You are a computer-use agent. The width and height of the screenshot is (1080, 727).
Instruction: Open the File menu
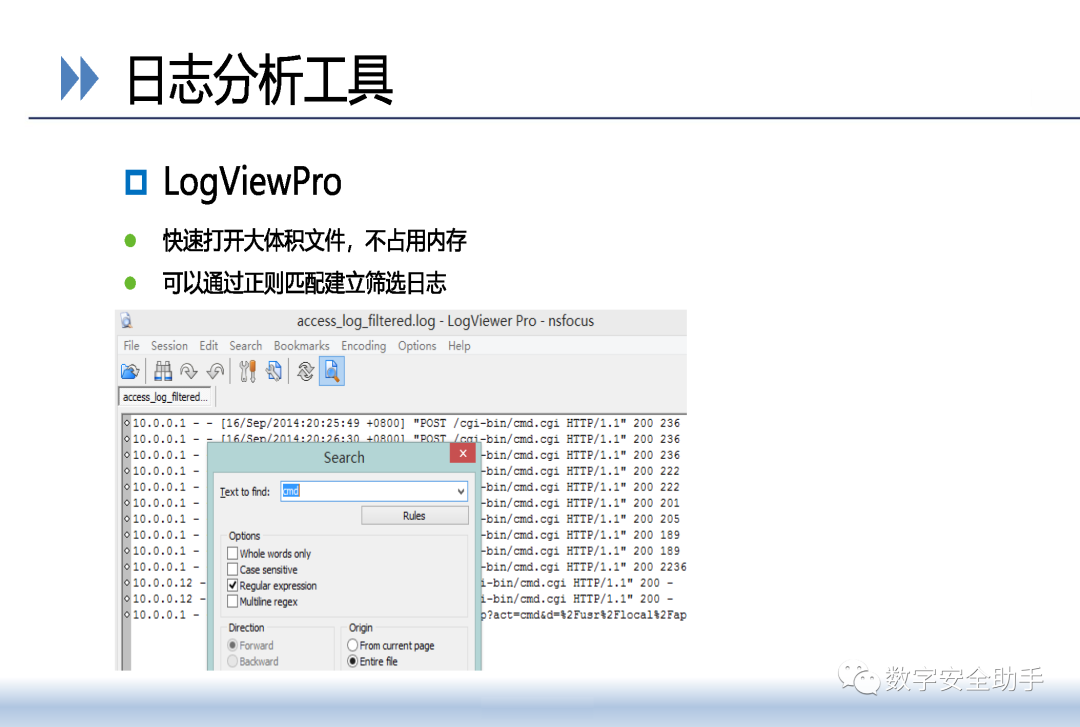click(131, 346)
